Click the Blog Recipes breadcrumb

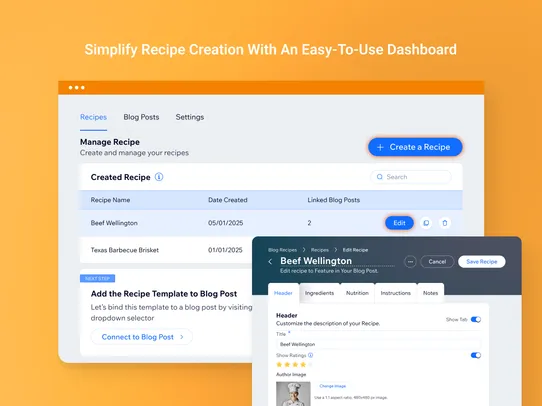[282, 250]
